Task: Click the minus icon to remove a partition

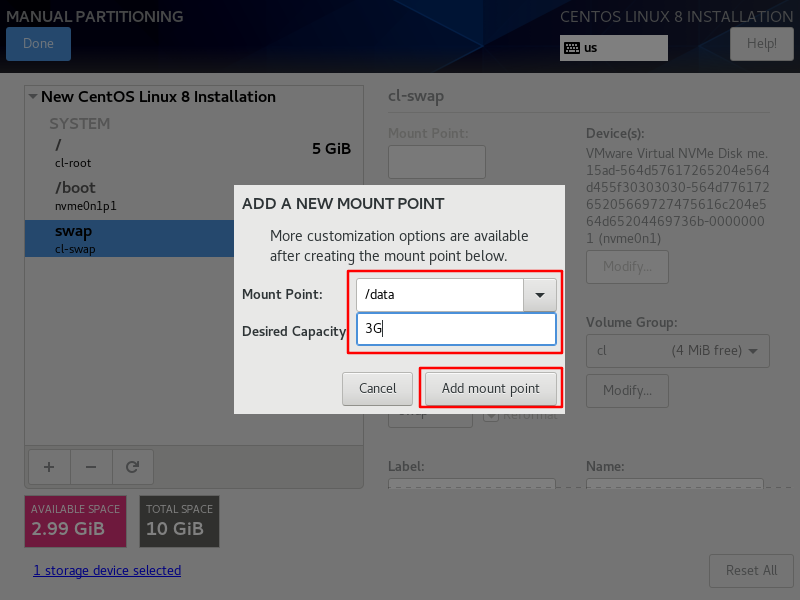Action: pyautogui.click(x=91, y=467)
